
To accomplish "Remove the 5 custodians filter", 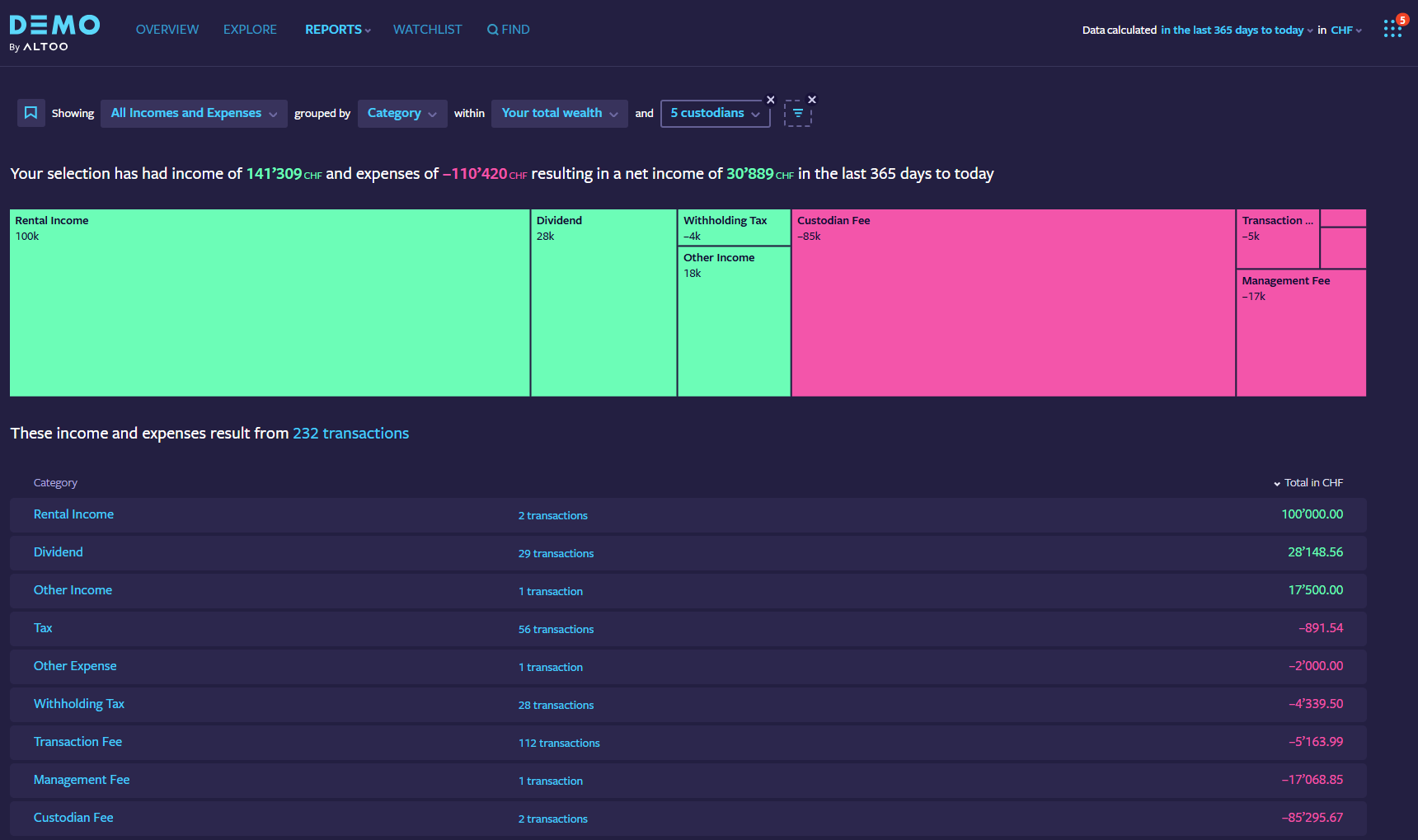I will [771, 100].
